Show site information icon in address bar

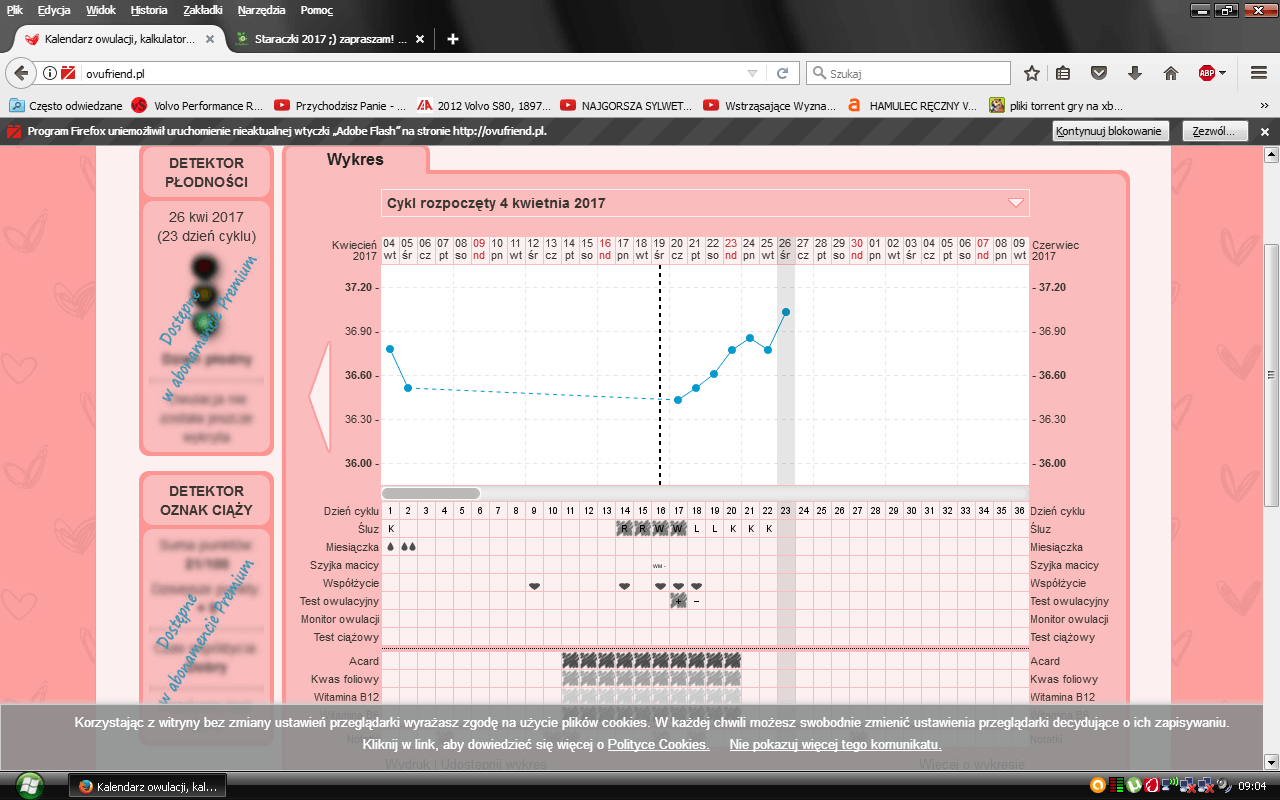coord(50,73)
